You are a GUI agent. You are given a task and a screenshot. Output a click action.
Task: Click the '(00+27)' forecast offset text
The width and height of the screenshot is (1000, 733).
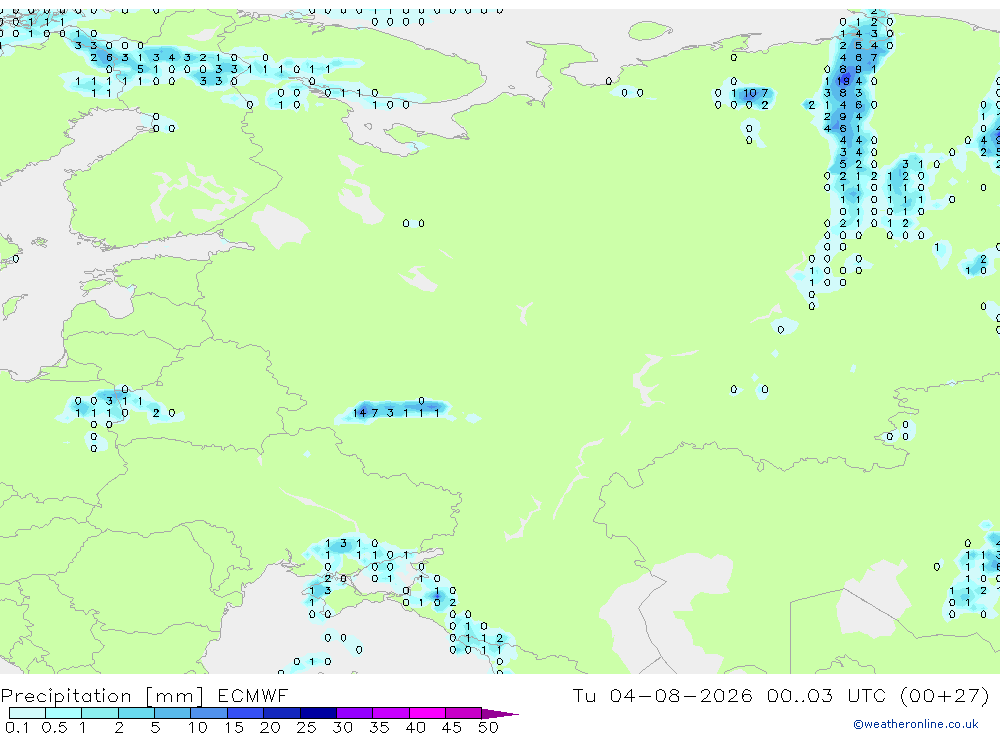(945, 695)
